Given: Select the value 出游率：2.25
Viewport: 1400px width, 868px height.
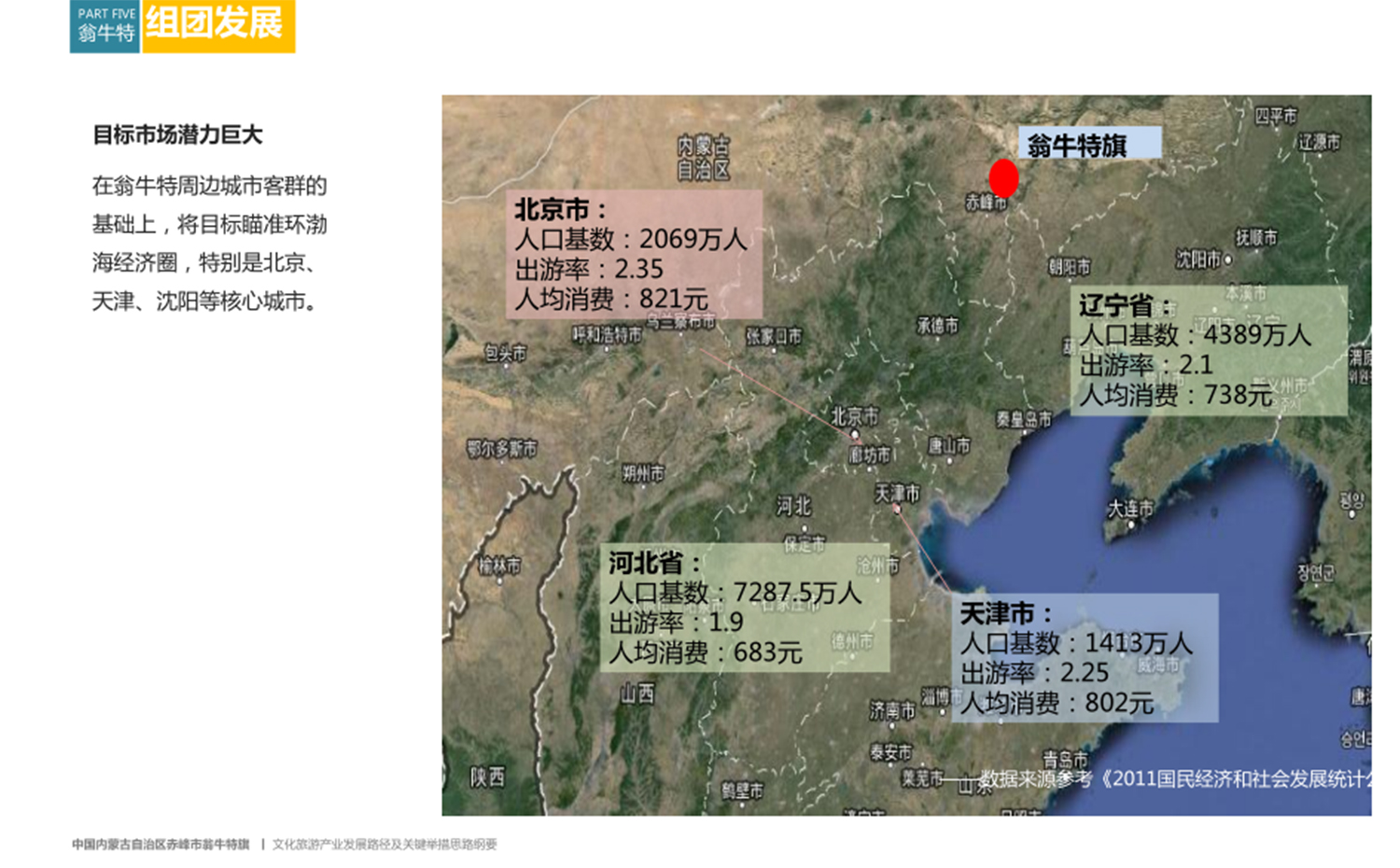Looking at the screenshot, I should (x=1035, y=673).
